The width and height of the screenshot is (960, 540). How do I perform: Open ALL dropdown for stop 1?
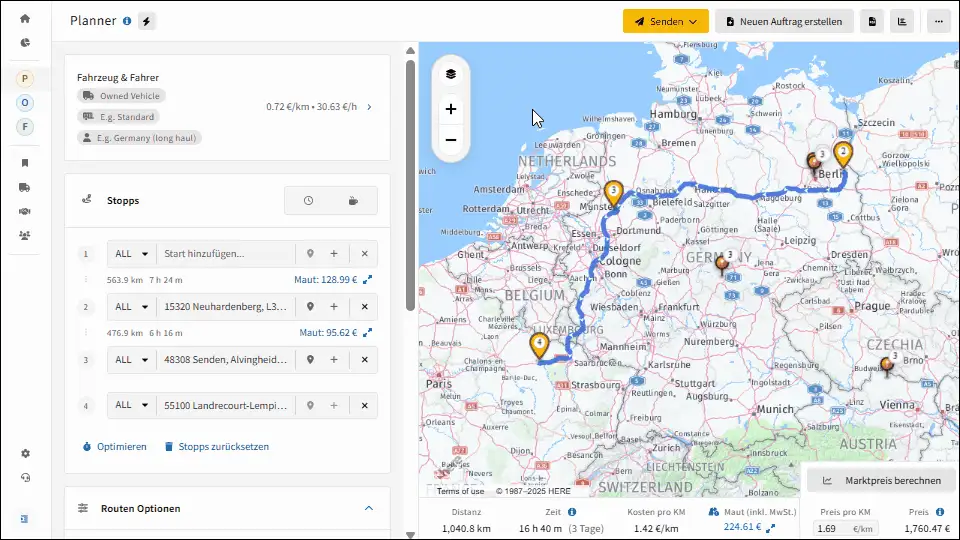[x=132, y=253]
